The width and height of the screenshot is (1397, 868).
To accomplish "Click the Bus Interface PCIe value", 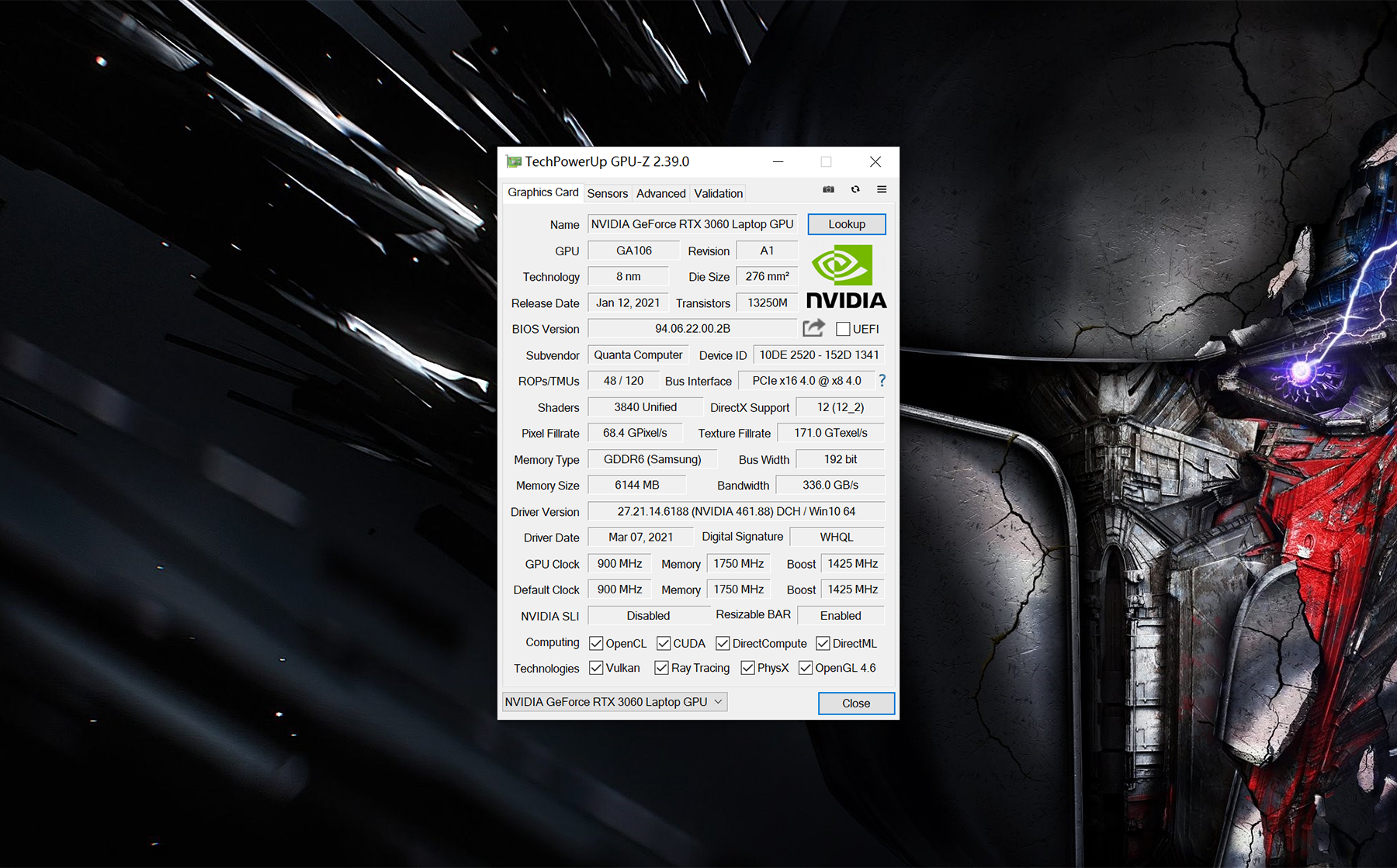I will click(x=806, y=381).
